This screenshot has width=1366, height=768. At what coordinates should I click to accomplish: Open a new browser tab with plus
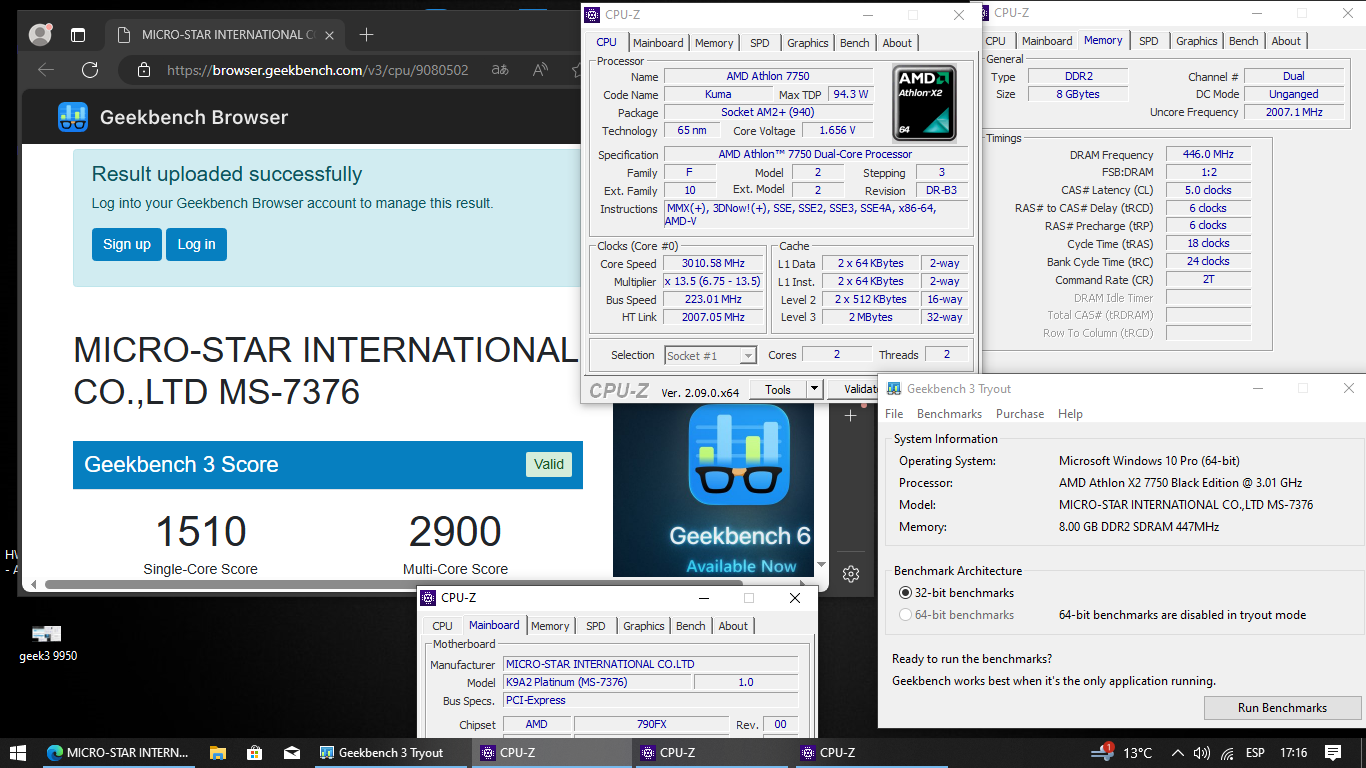[366, 35]
